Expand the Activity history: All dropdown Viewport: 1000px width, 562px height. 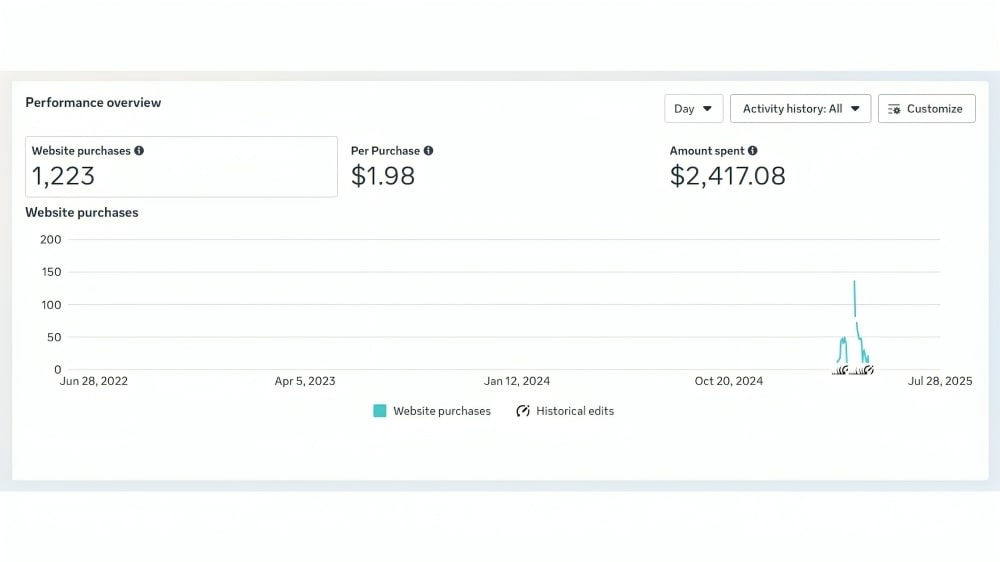tap(800, 109)
